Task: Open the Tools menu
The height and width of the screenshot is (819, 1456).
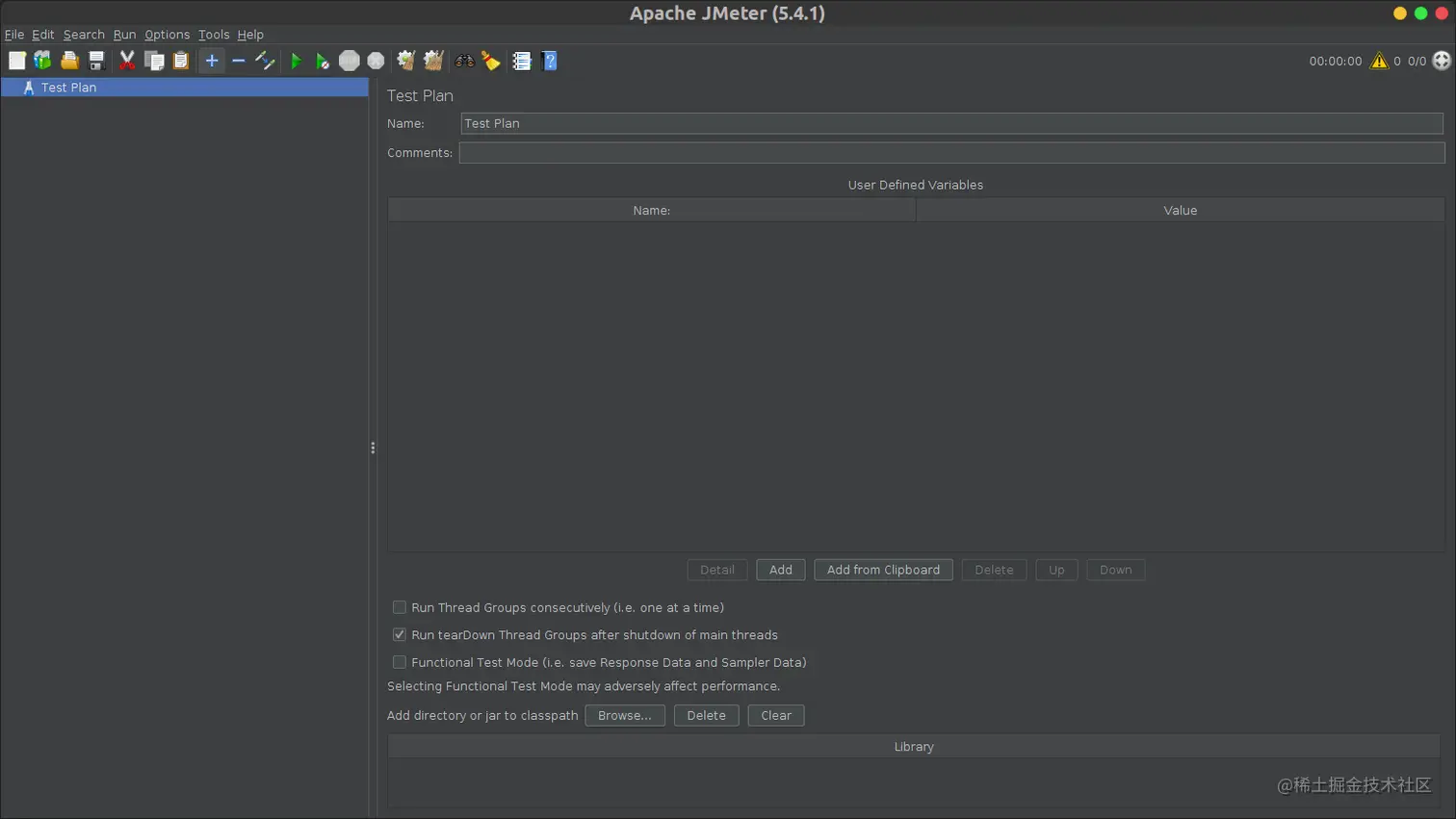Action: click(x=214, y=35)
